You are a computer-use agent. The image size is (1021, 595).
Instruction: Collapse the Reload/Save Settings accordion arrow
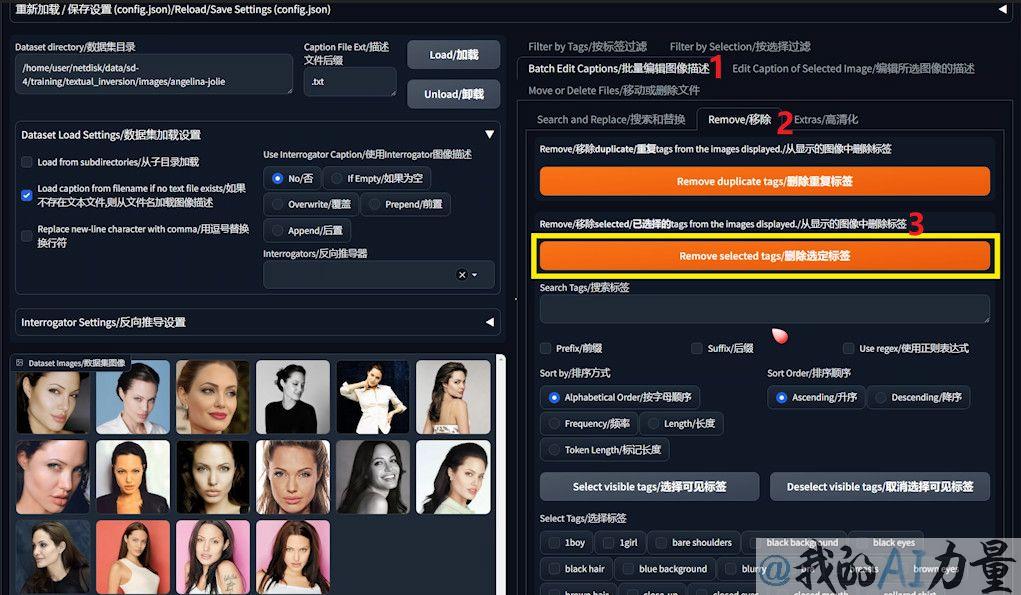(x=1002, y=9)
